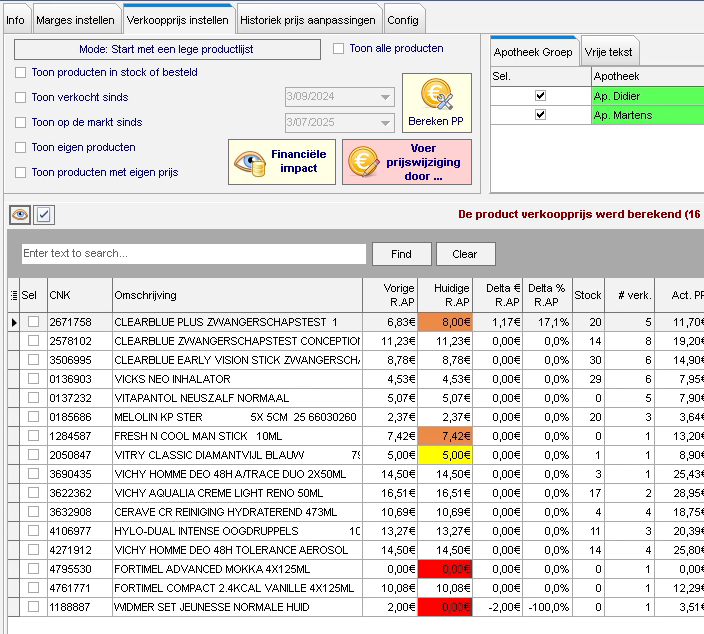
Task: Open Historiek prijs aanpassingen tab
Action: (x=310, y=20)
